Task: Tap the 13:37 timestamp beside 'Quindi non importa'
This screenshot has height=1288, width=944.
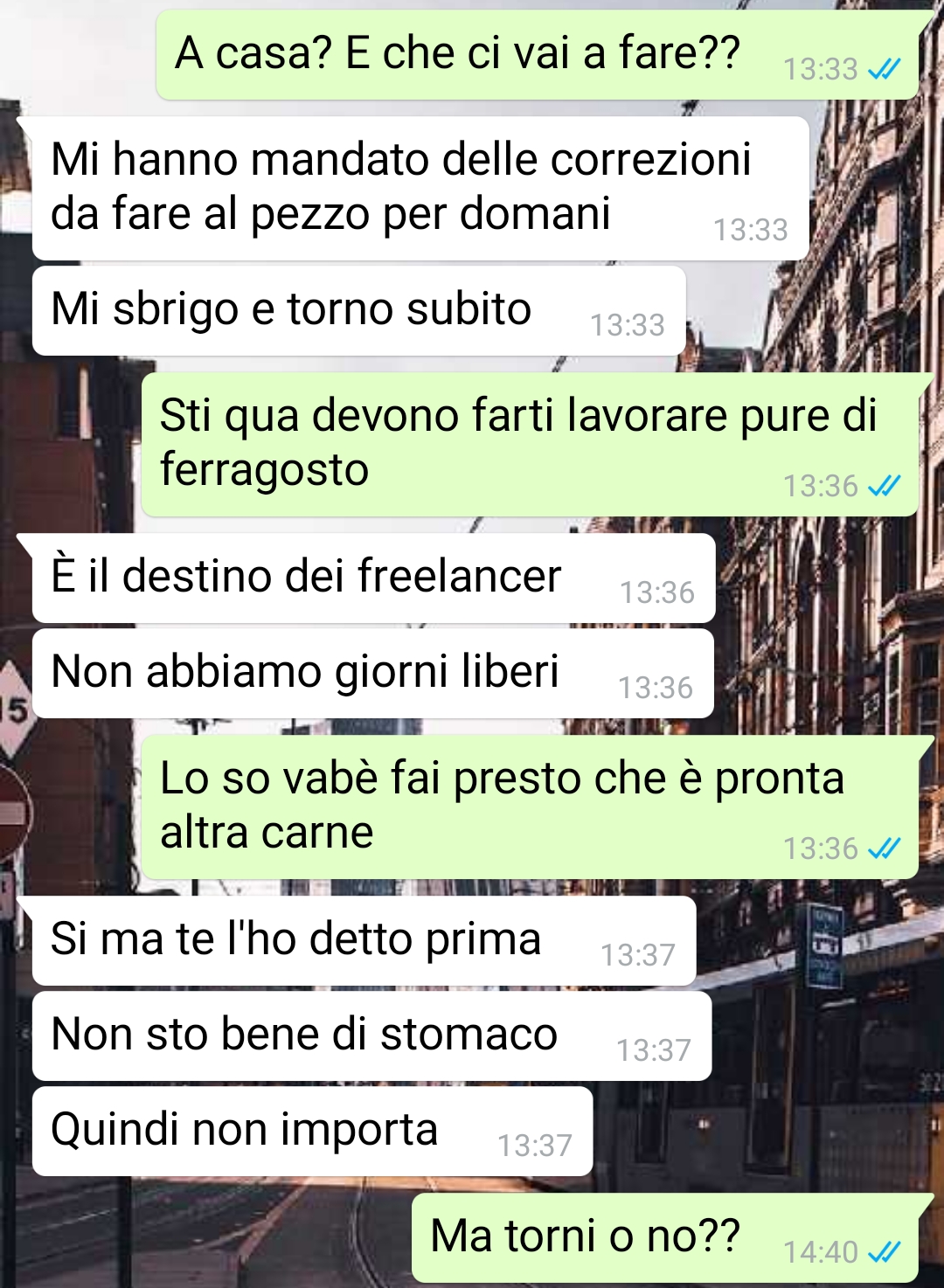Action: (x=535, y=1146)
